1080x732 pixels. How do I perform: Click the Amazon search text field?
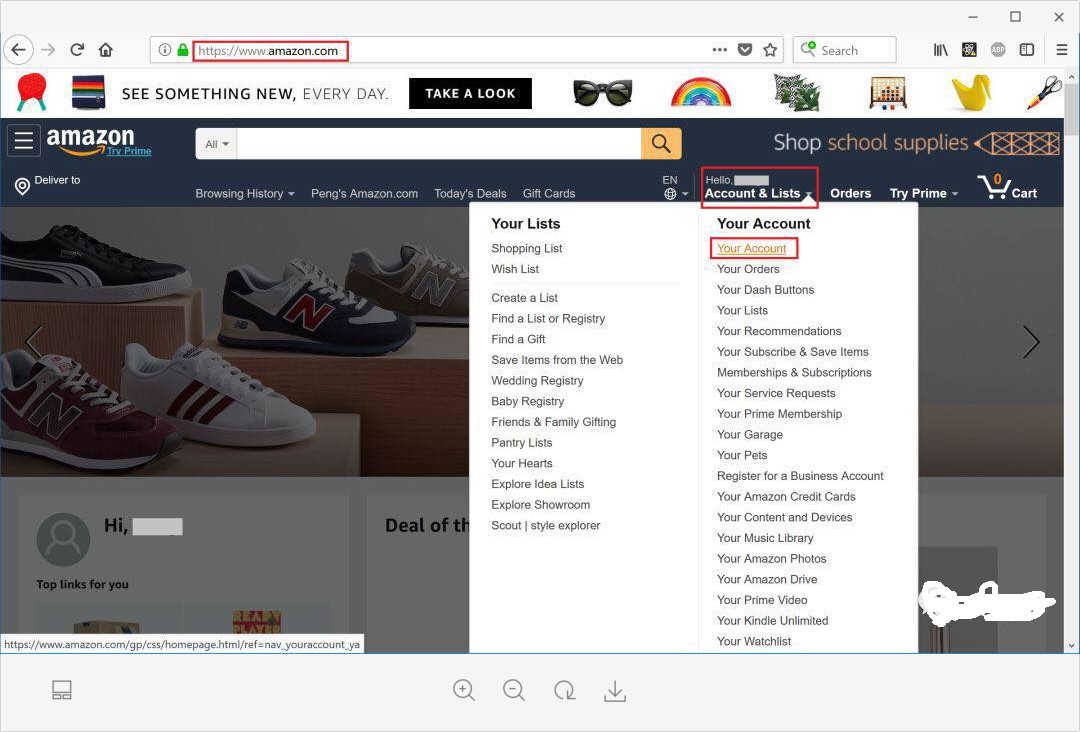click(x=439, y=144)
